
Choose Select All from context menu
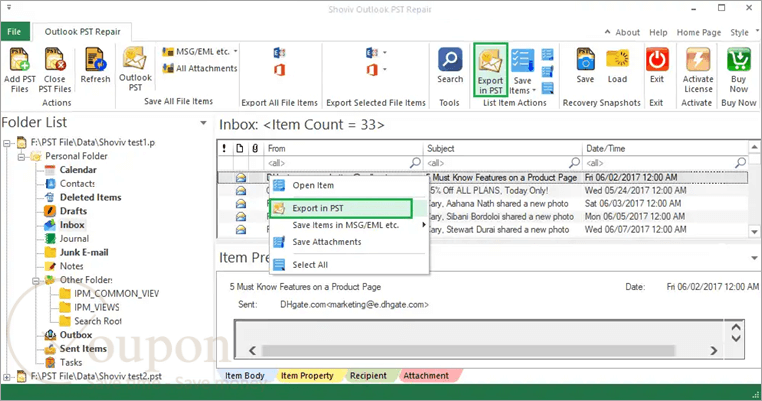[x=349, y=265]
